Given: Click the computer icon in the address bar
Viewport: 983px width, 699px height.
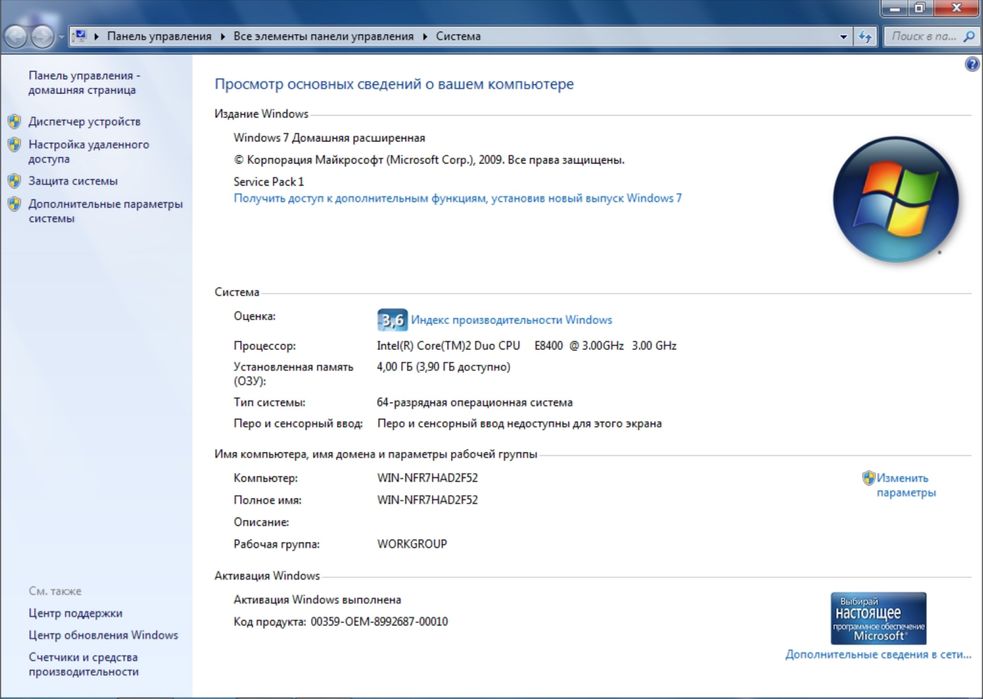Looking at the screenshot, I should (80, 36).
